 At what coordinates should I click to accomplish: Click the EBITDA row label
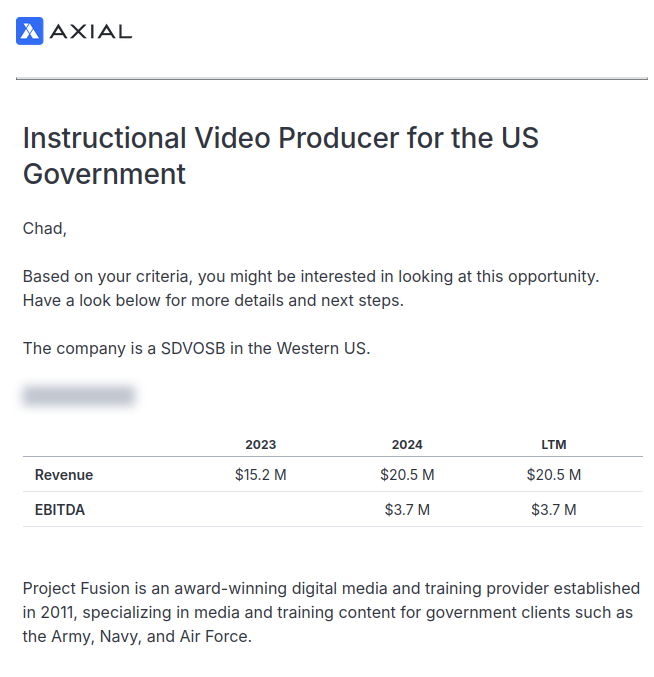[x=60, y=510]
